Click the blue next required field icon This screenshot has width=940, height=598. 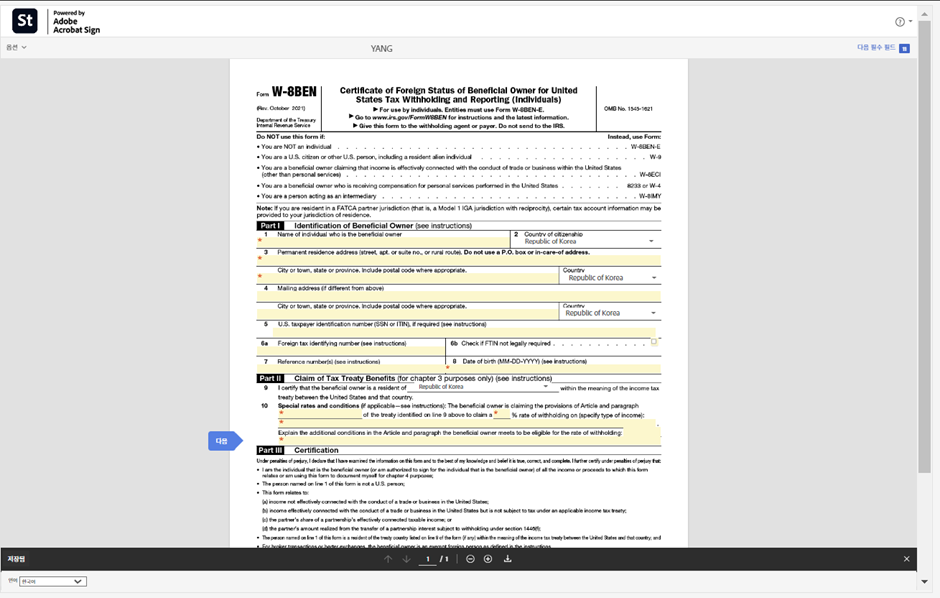[x=905, y=49]
